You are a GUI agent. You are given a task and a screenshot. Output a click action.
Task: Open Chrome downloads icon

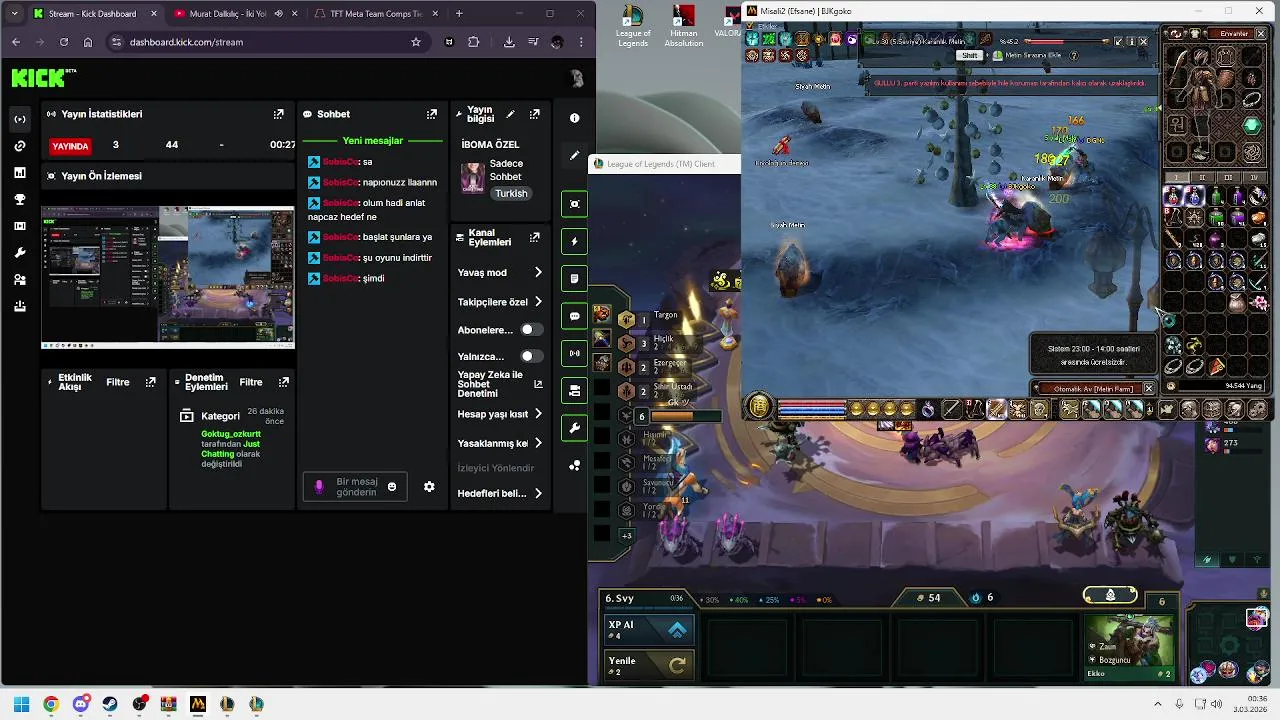(509, 42)
